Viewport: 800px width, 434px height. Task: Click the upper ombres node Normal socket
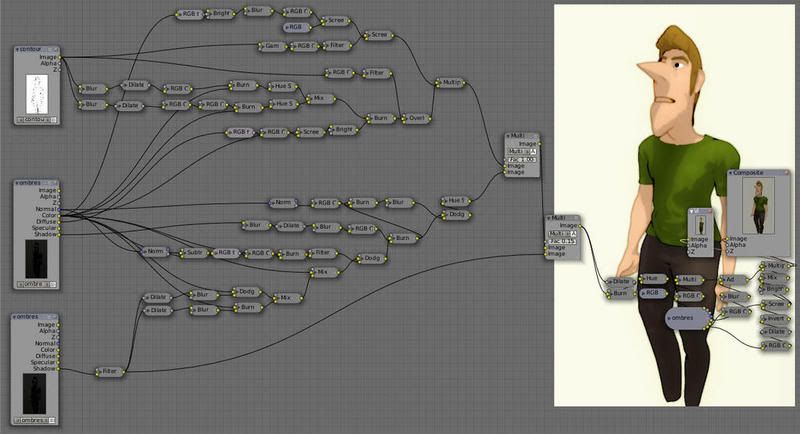click(x=59, y=209)
